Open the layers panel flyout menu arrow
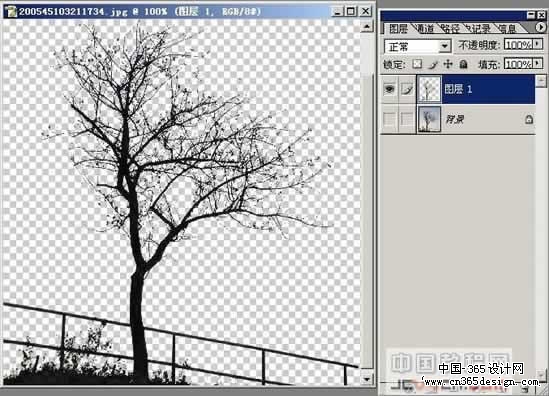Viewport: 549px width, 396px height. pyautogui.click(x=541, y=27)
